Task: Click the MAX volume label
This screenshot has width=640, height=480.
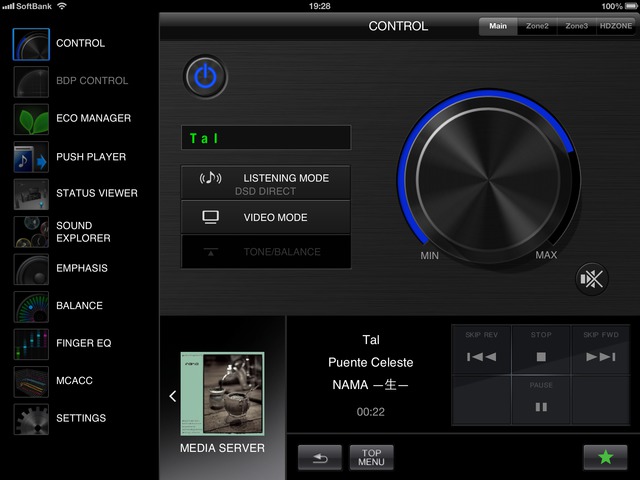Action: tap(546, 255)
